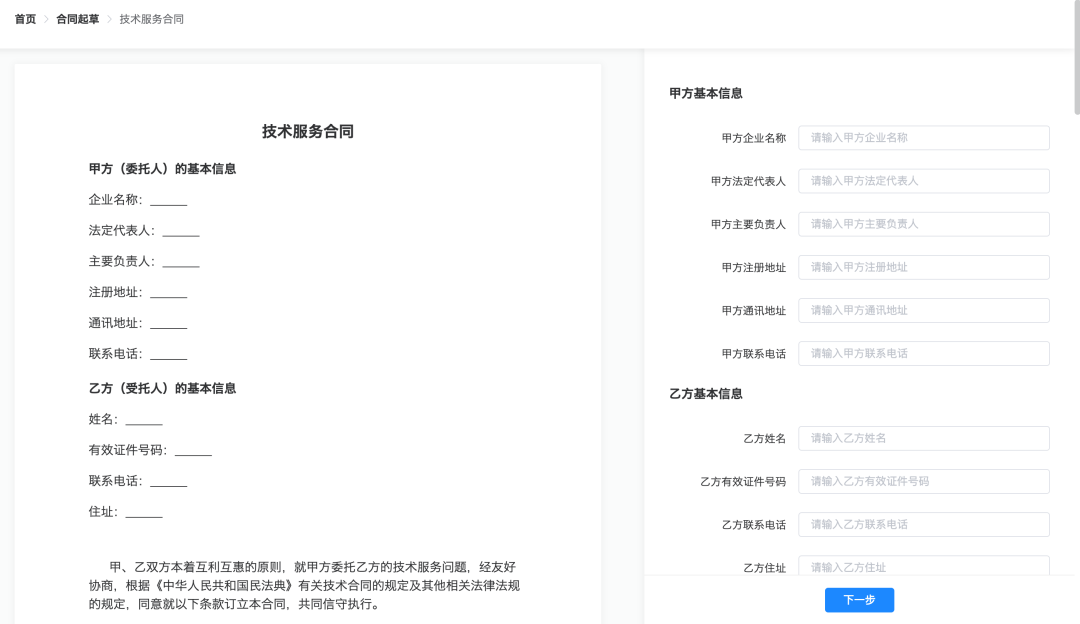Click 乙方（受托人）的基本信息 heading in document

point(162,388)
